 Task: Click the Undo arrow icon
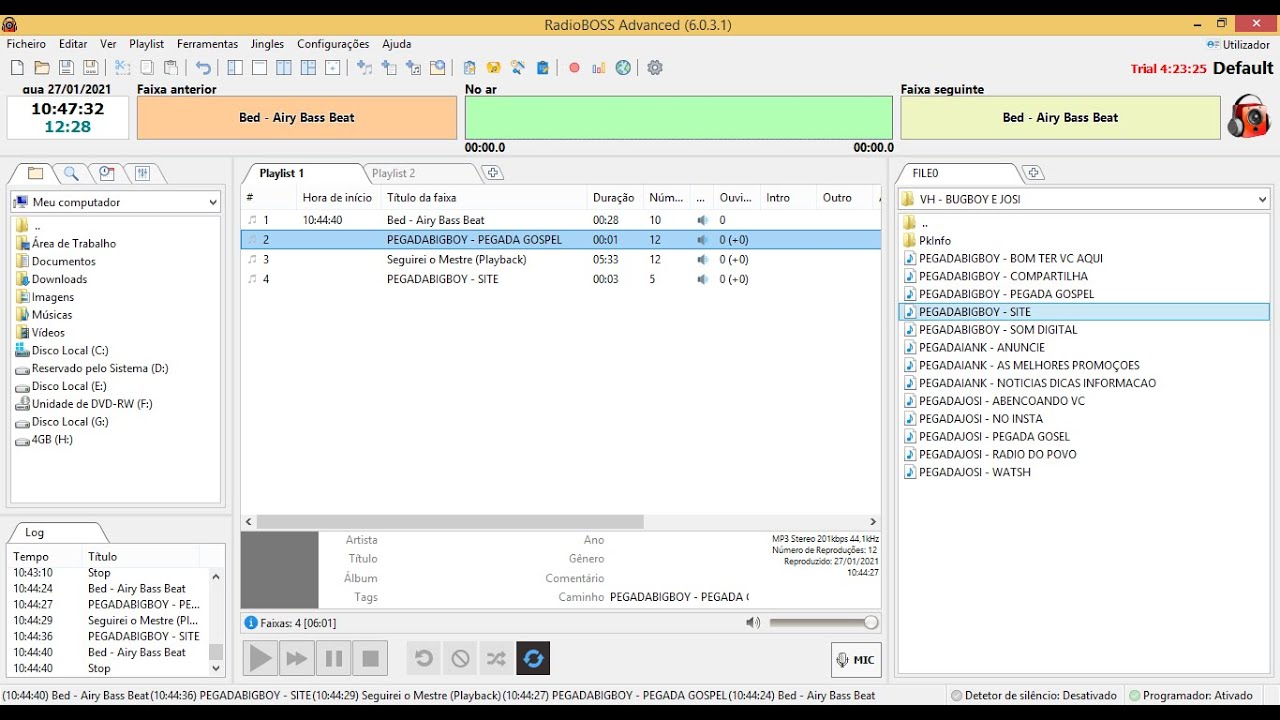tap(204, 68)
